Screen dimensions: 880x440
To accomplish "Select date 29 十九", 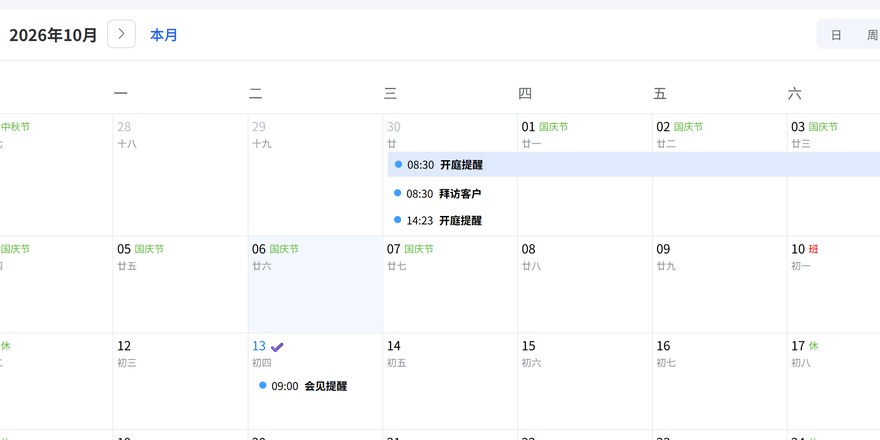I will [x=315, y=175].
